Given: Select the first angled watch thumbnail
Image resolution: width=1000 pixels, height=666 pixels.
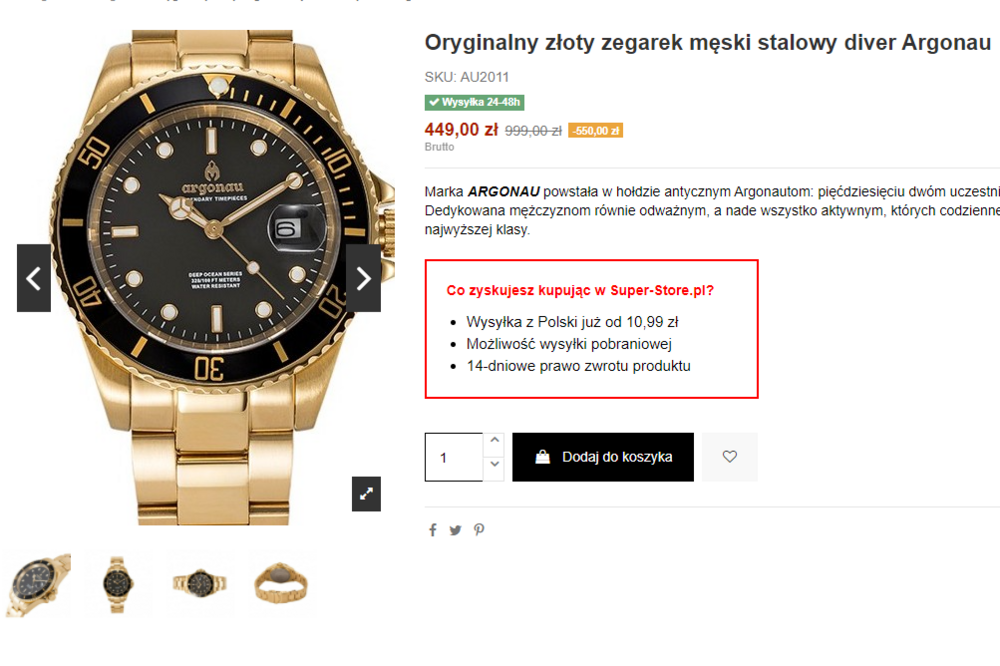Looking at the screenshot, I should [x=38, y=584].
